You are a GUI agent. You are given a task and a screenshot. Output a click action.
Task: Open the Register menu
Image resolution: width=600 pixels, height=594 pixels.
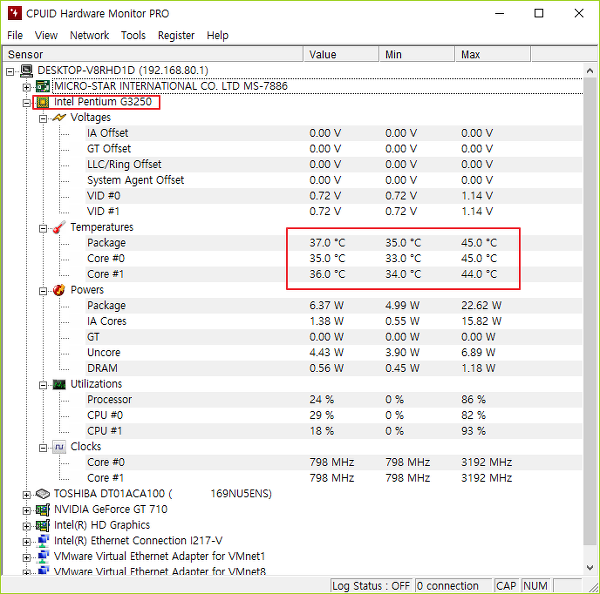tap(176, 35)
